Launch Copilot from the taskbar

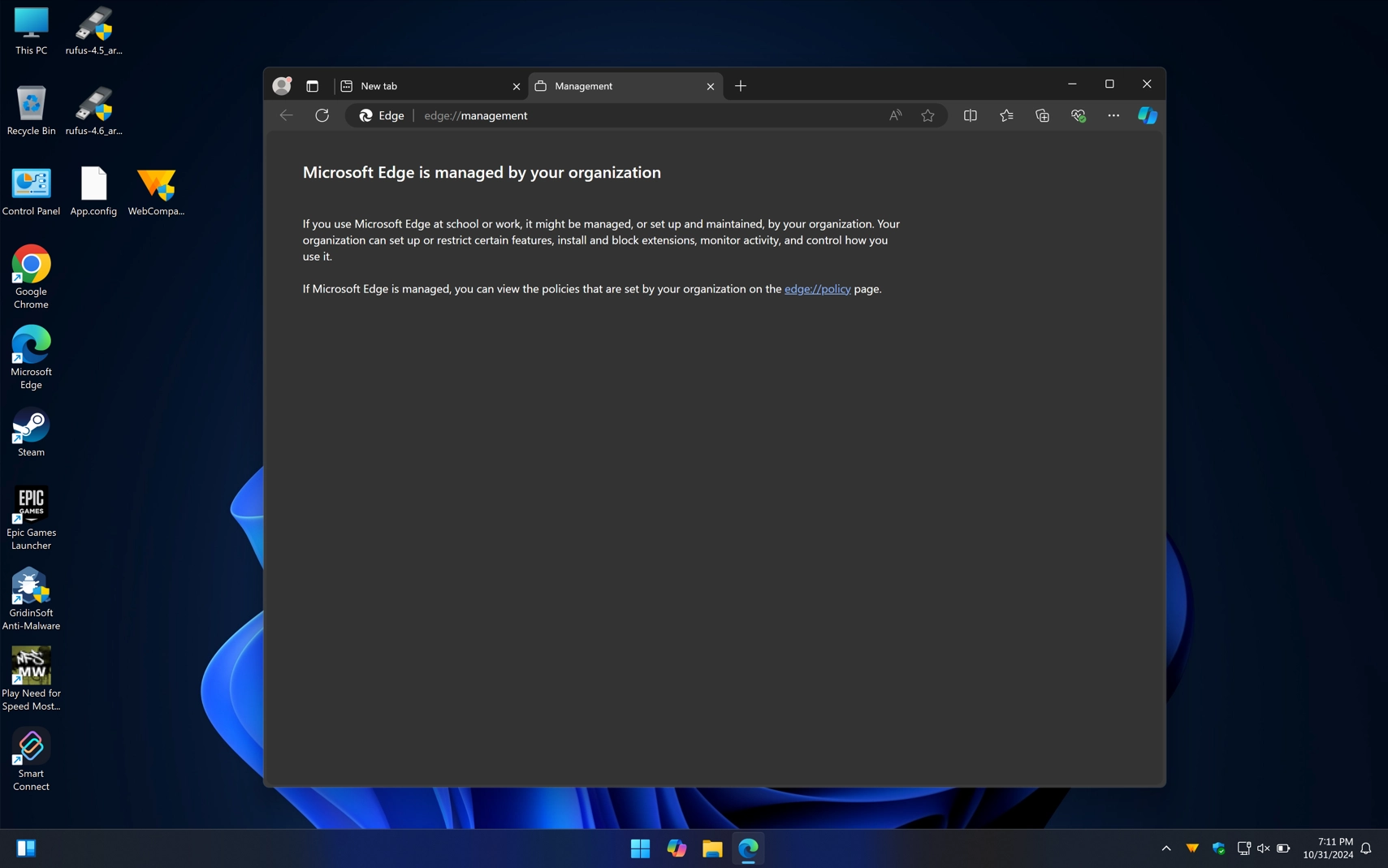click(x=676, y=847)
